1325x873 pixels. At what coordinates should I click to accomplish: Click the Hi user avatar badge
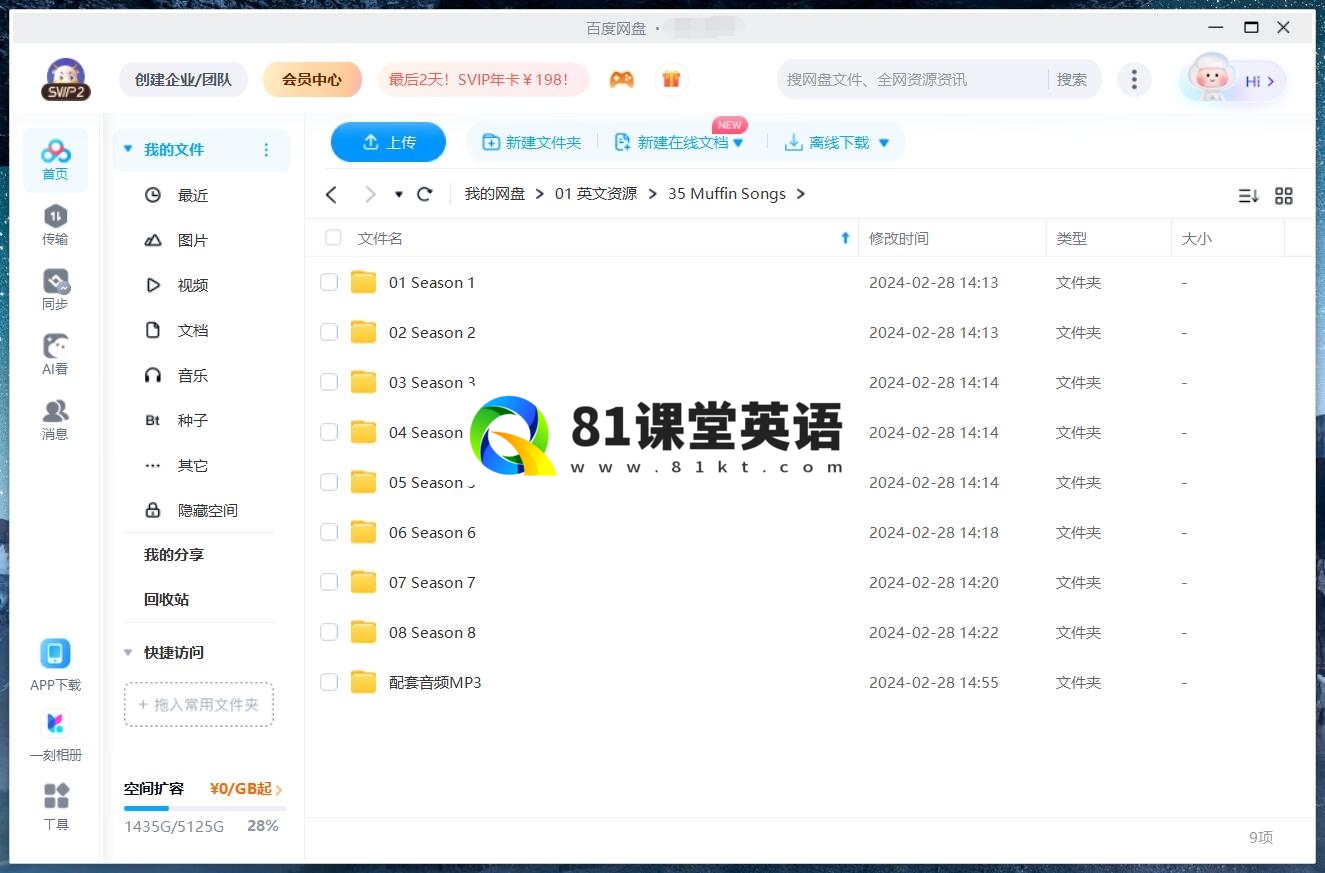click(1233, 79)
